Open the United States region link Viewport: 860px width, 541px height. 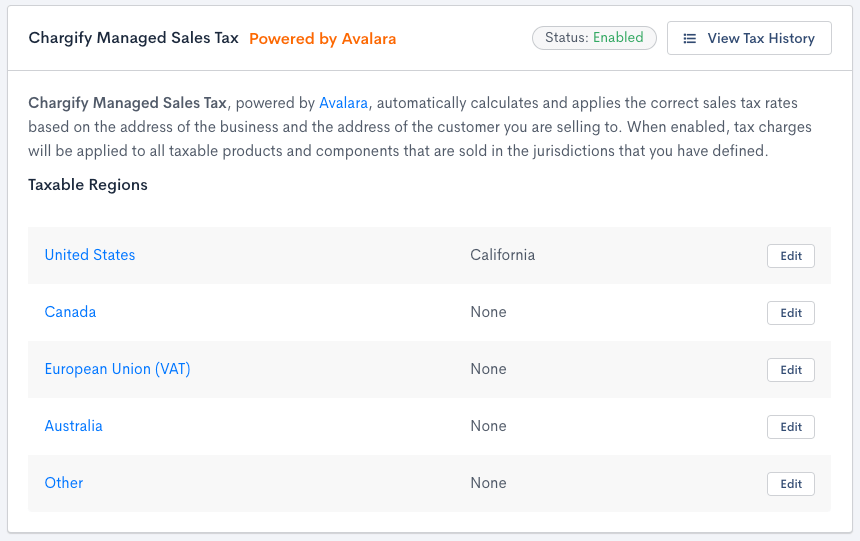click(x=90, y=255)
